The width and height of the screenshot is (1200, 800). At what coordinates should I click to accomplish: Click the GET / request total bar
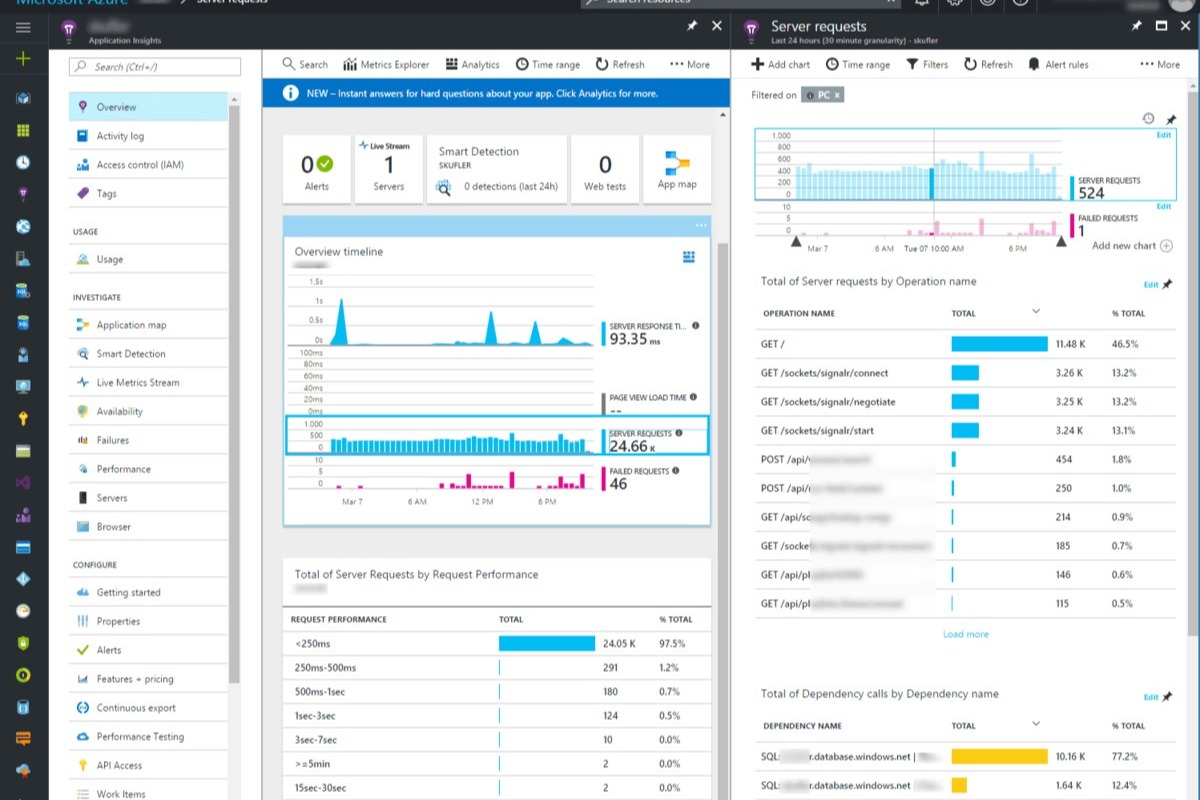coord(998,344)
